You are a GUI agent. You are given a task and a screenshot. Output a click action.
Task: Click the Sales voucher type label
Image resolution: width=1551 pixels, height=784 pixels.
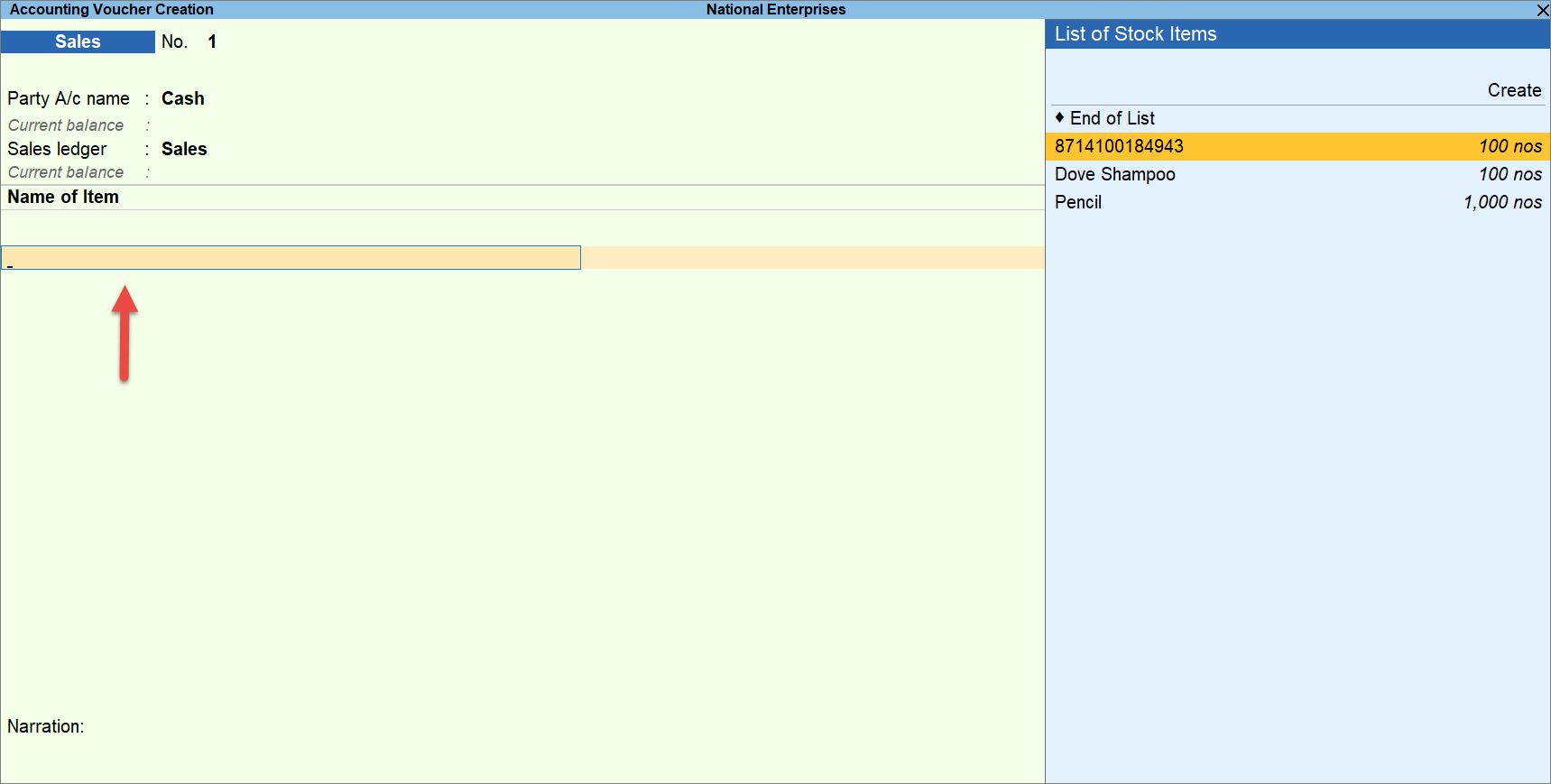(78, 42)
